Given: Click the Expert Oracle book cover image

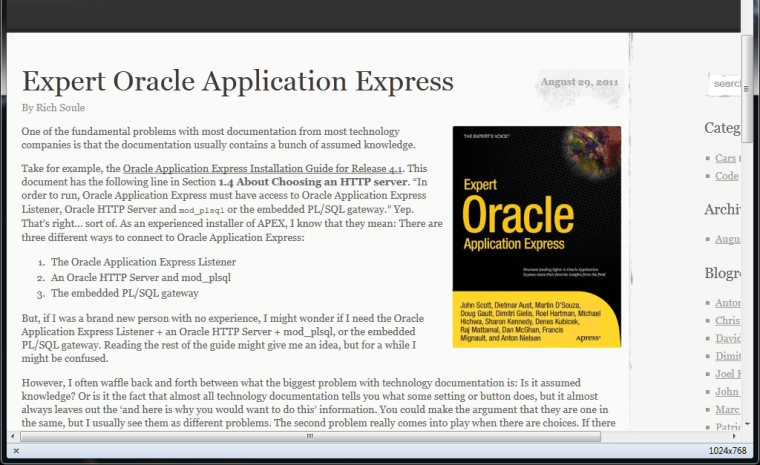Looking at the screenshot, I should point(537,237).
